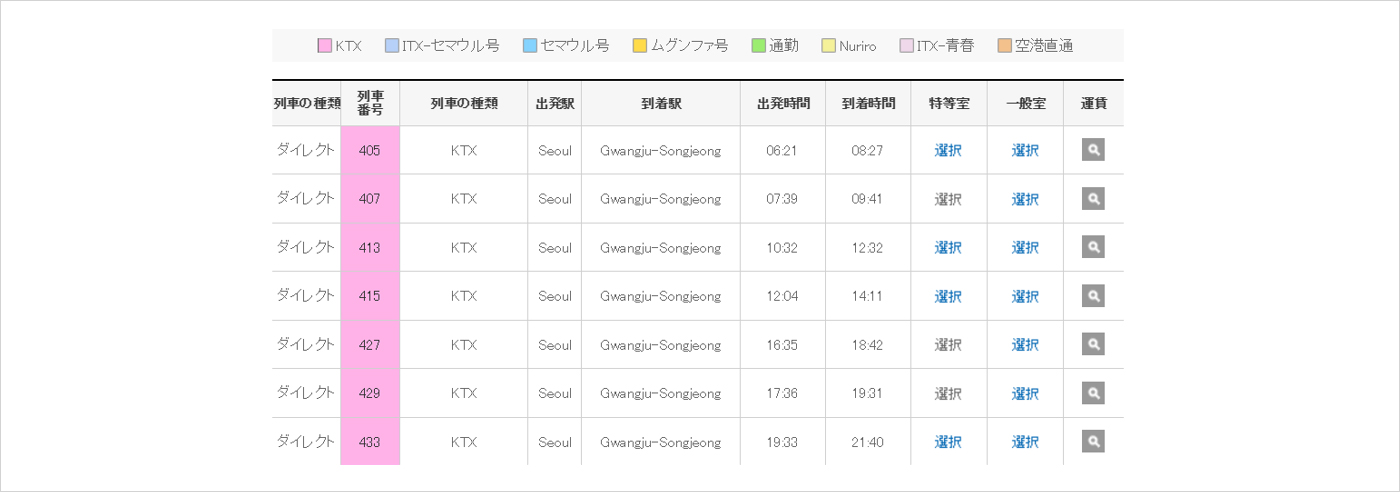Screen dimensions: 1400x492
Task: Open fare lookup icon for train 433
Action: click(1093, 441)
